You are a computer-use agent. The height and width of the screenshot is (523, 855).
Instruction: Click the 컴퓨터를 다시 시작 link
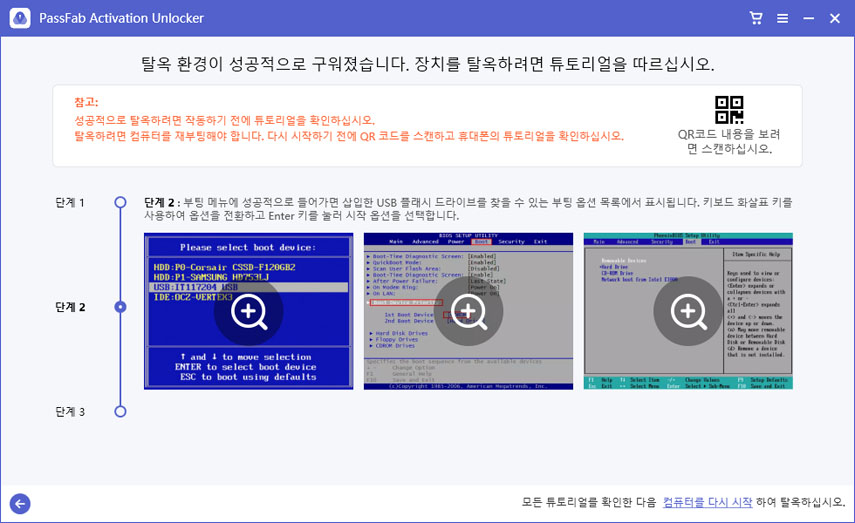click(707, 502)
